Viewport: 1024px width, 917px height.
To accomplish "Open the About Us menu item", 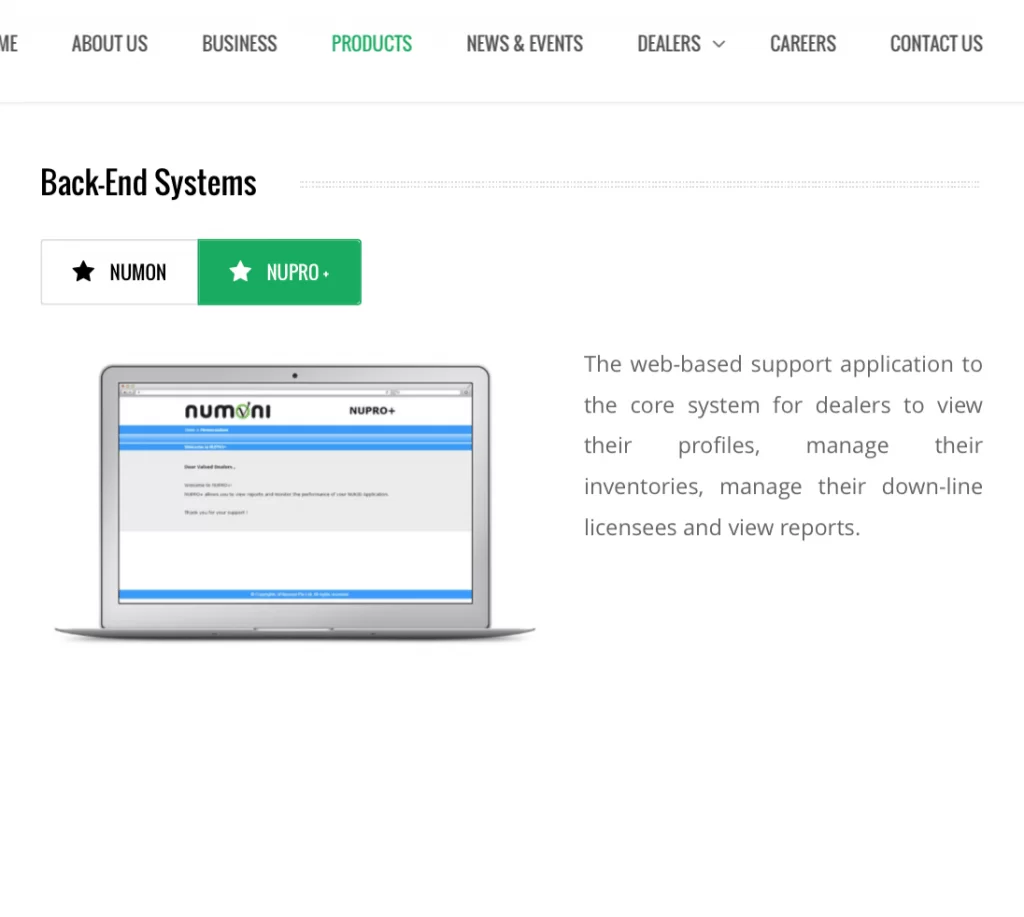I will (x=109, y=44).
